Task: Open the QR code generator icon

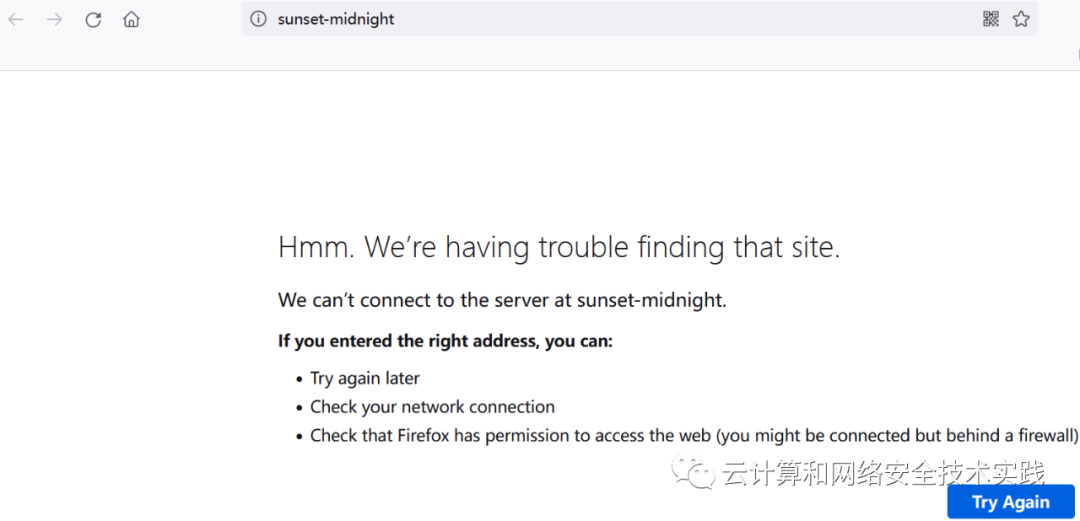Action: (991, 19)
